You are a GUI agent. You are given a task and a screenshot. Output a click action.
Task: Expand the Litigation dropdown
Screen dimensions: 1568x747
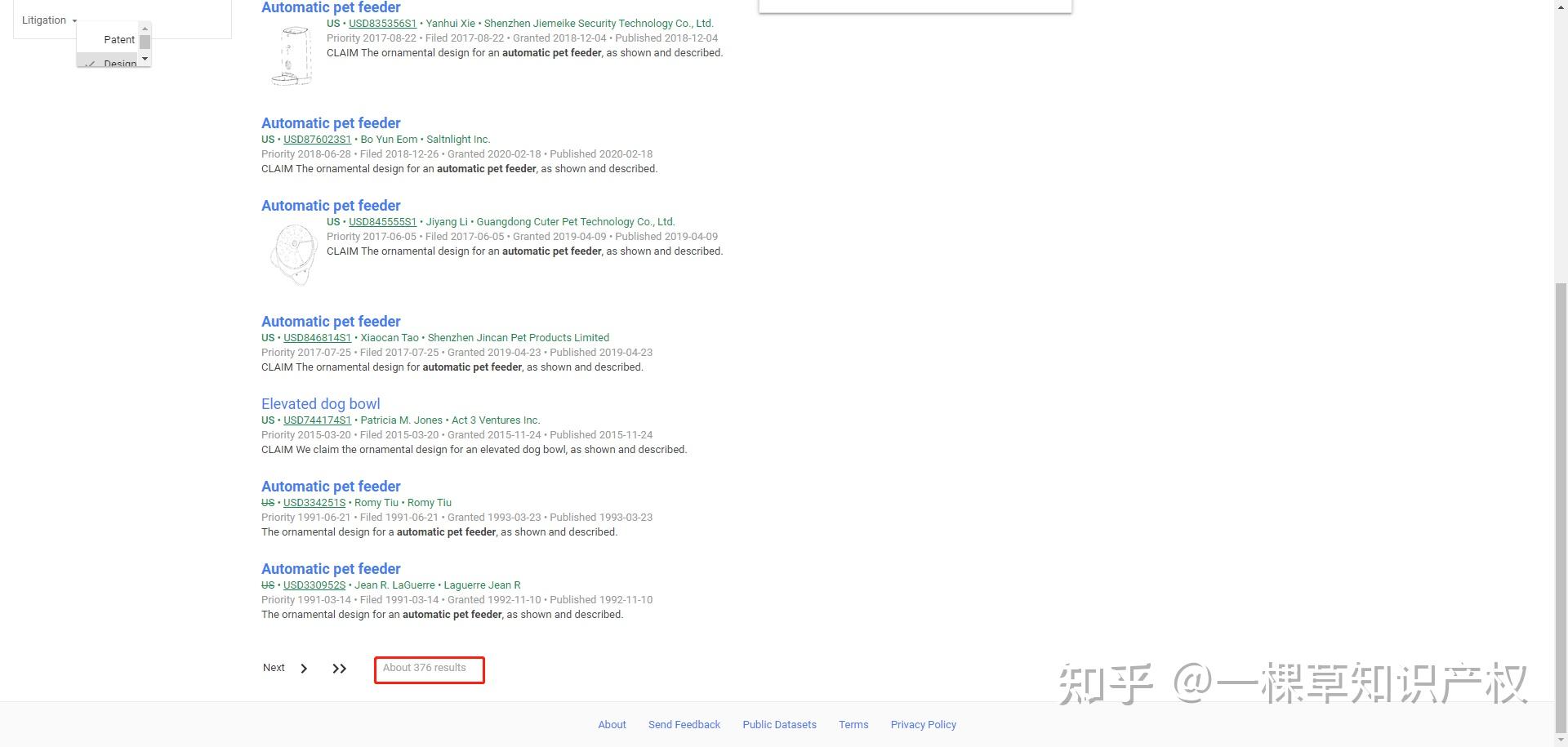[x=49, y=20]
